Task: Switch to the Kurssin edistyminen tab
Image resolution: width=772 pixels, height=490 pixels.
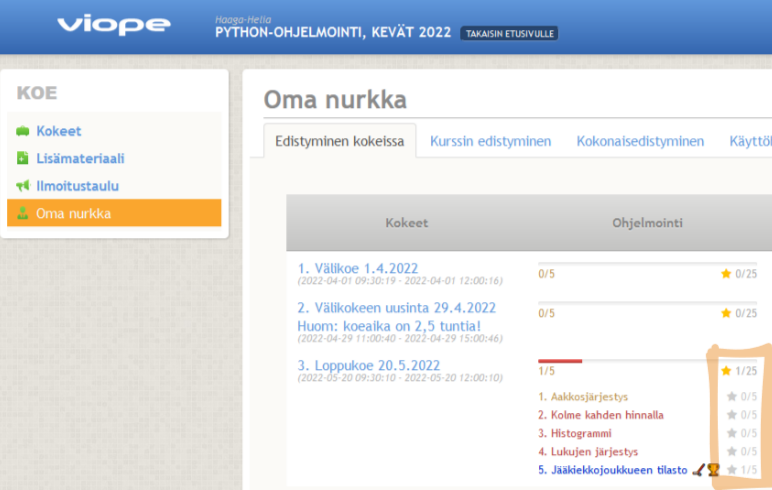Action: (490, 141)
